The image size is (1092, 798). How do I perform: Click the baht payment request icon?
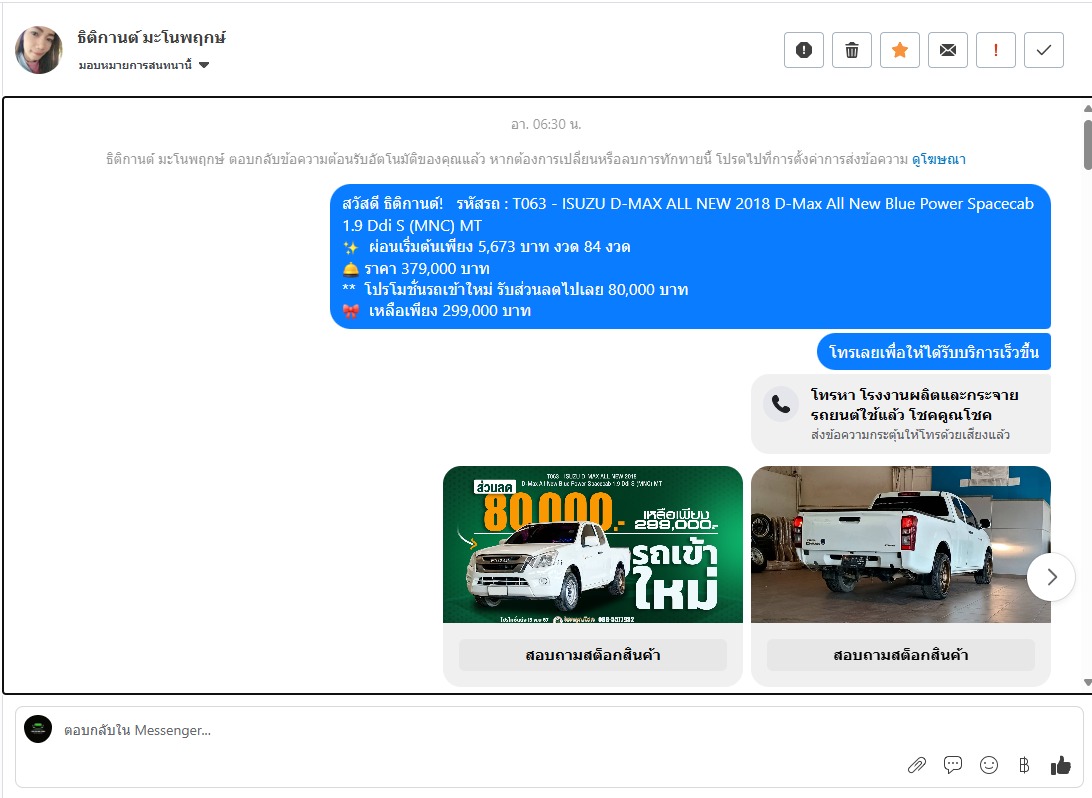1024,765
